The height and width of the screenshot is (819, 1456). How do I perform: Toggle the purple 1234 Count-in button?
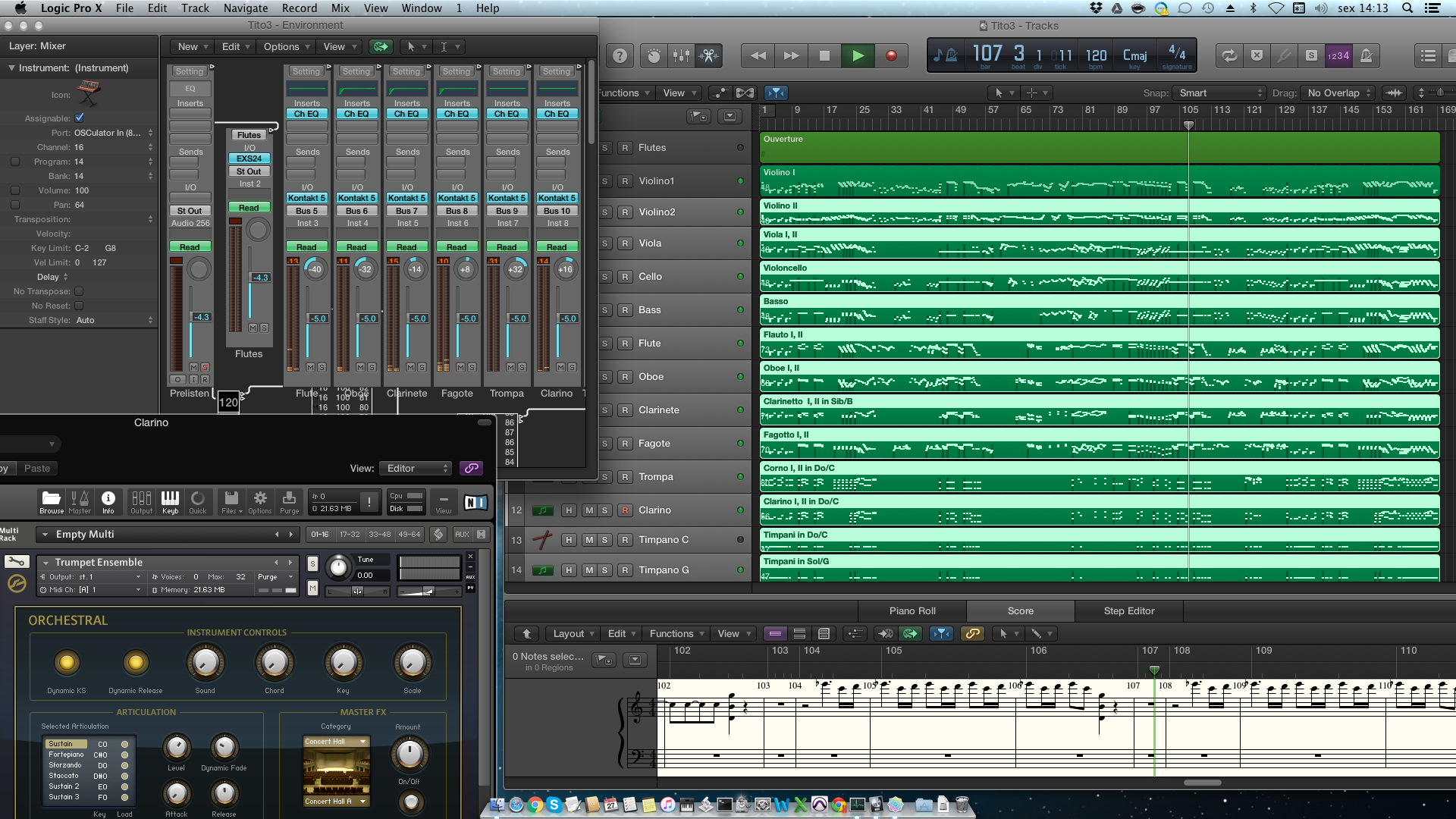click(x=1338, y=55)
